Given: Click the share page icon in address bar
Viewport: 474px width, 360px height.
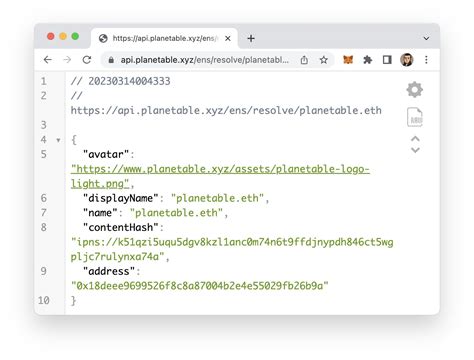Looking at the screenshot, I should tap(304, 60).
